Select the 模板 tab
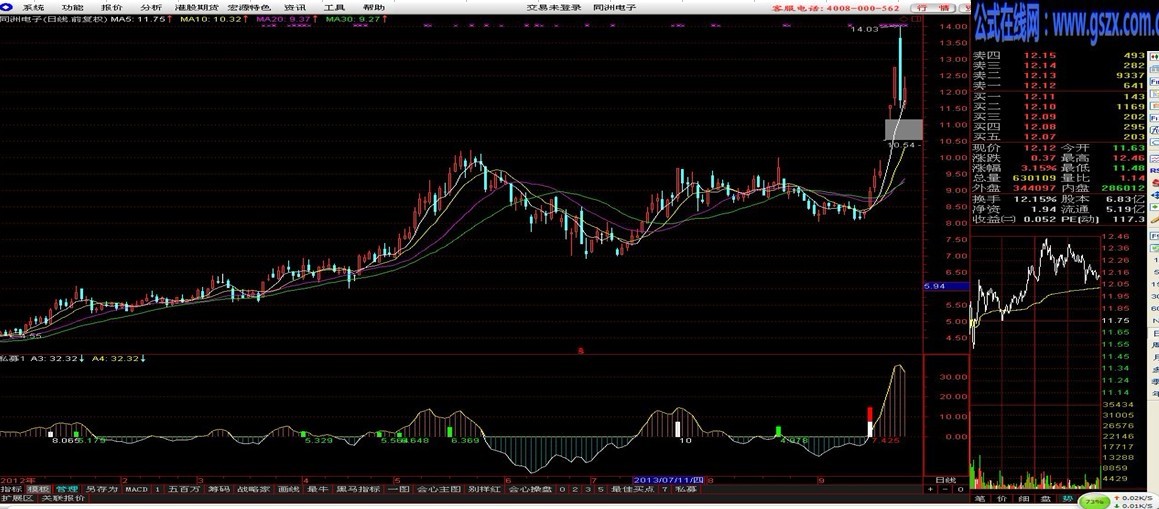Image resolution: width=1159 pixels, height=509 pixels. click(38, 489)
